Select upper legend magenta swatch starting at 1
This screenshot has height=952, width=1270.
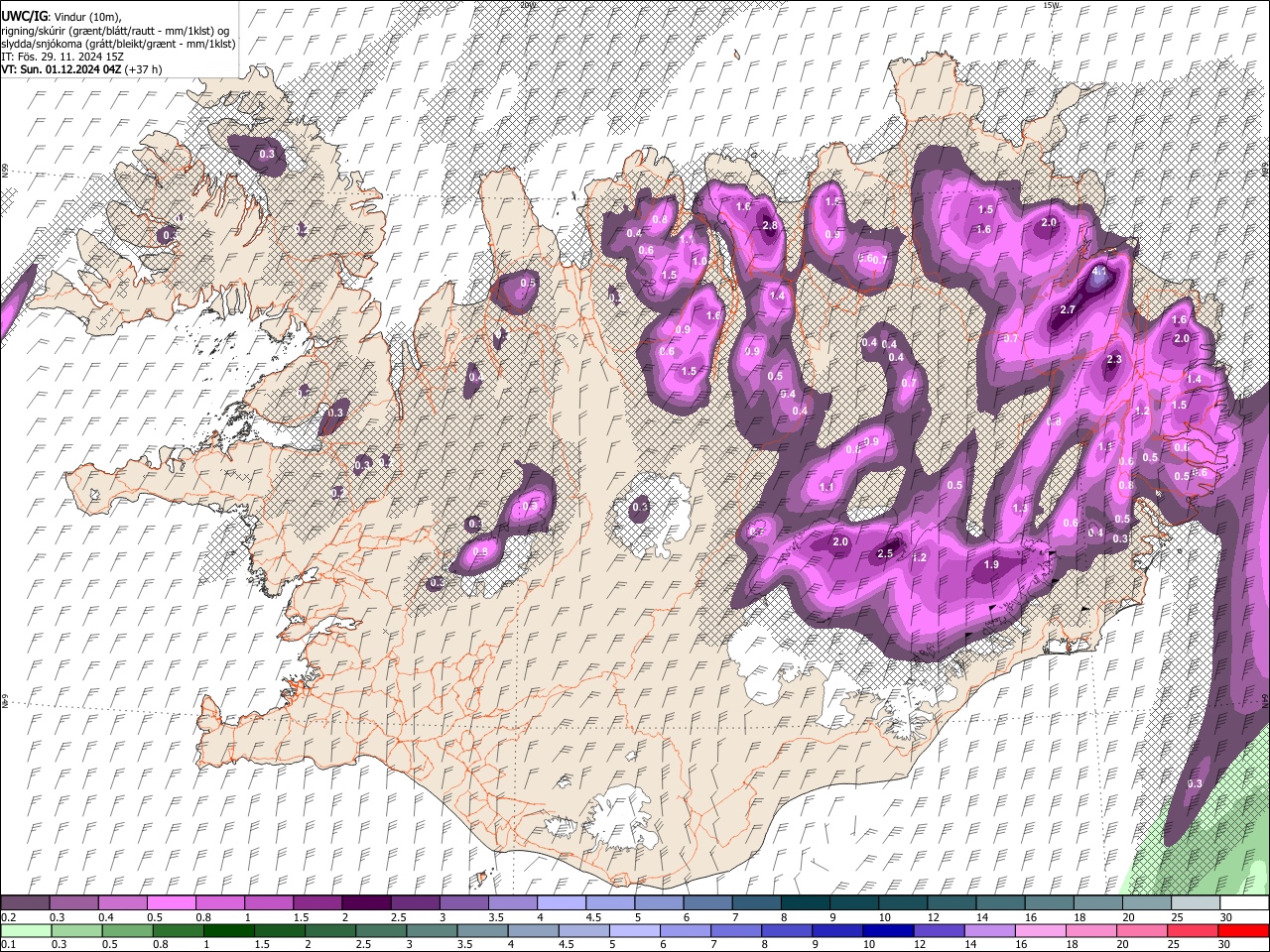268,903
